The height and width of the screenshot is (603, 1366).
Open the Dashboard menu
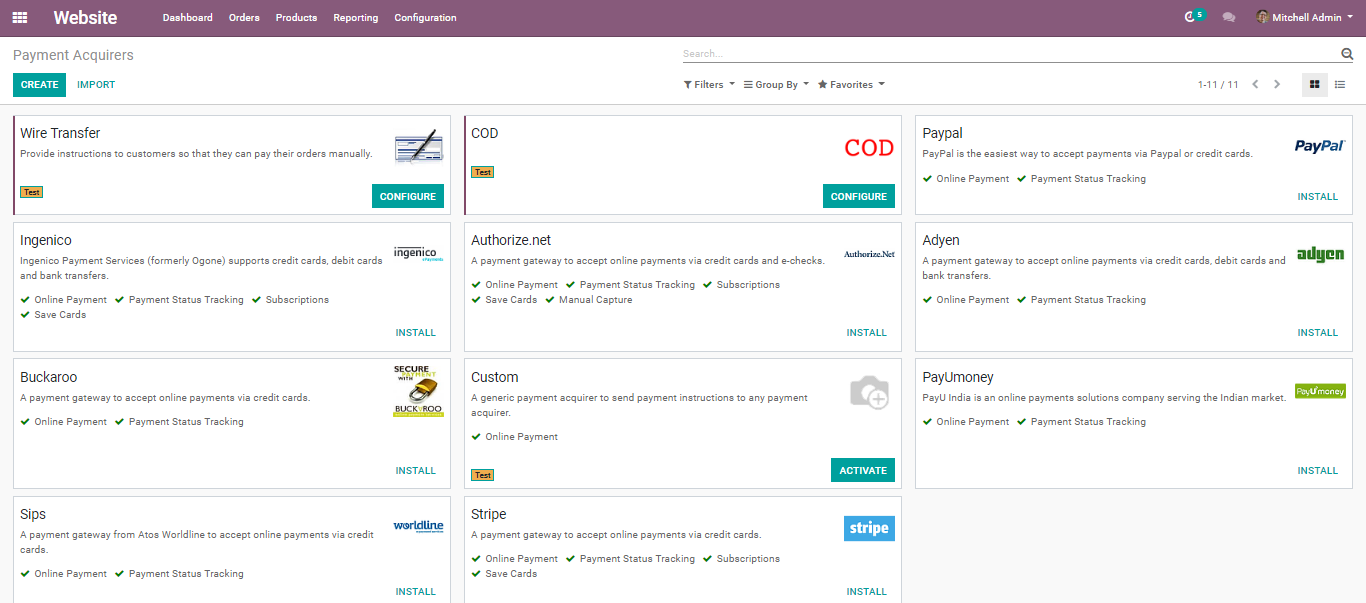click(187, 18)
